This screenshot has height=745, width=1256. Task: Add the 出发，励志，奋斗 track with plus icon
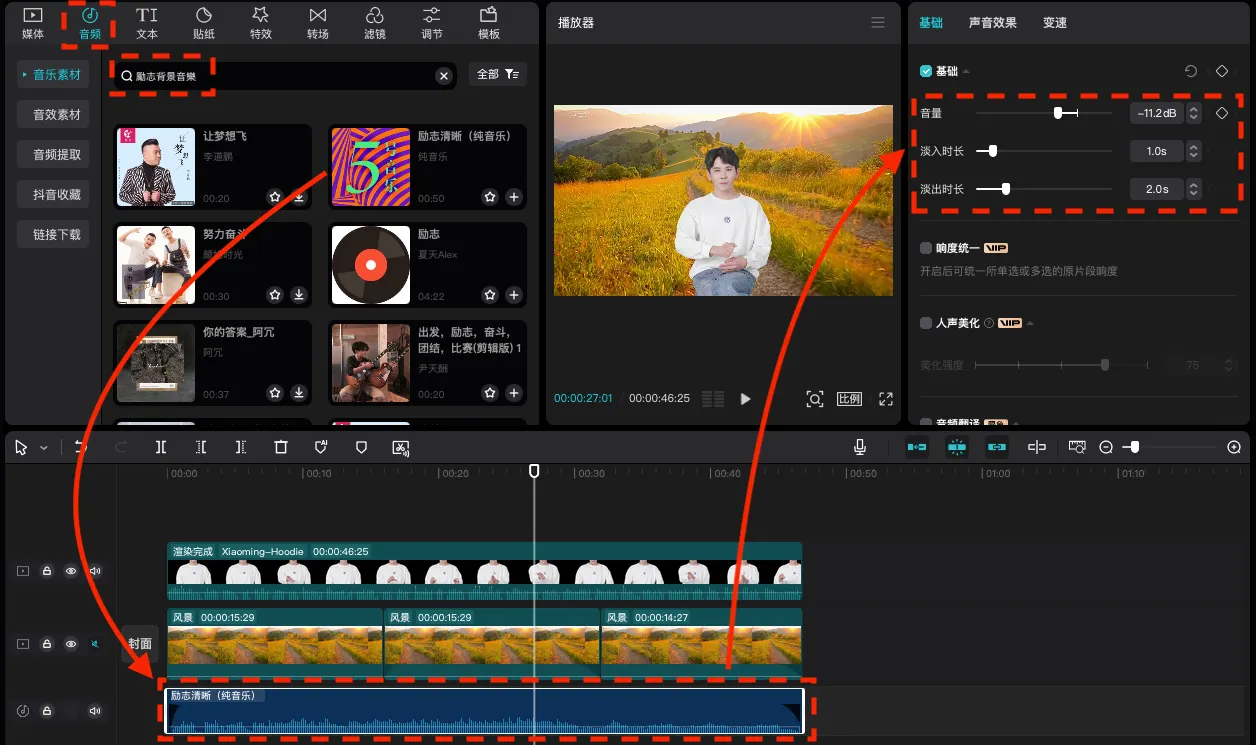(x=514, y=393)
